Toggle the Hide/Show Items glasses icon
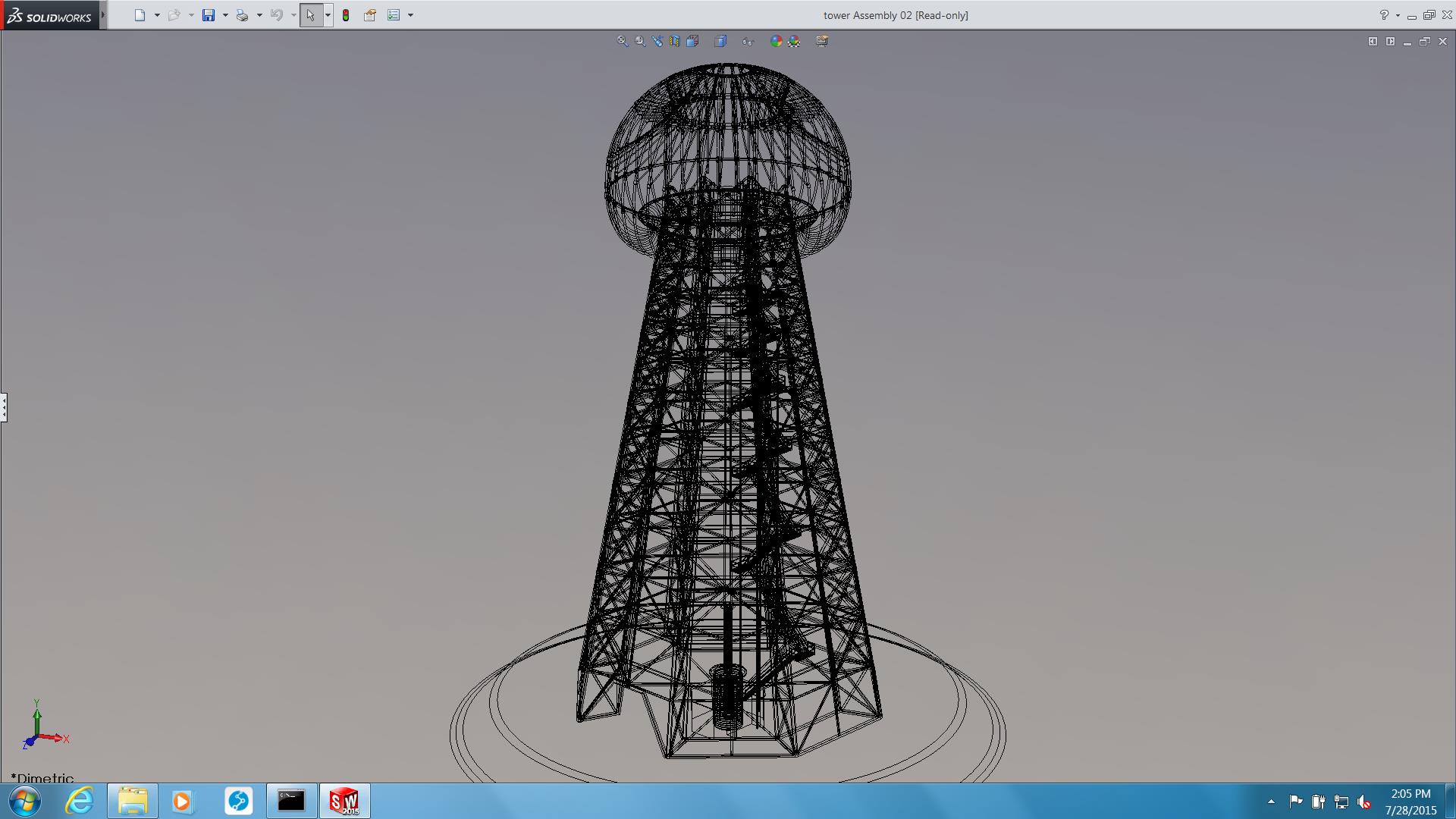Screen dimensions: 1456x819 748,42
